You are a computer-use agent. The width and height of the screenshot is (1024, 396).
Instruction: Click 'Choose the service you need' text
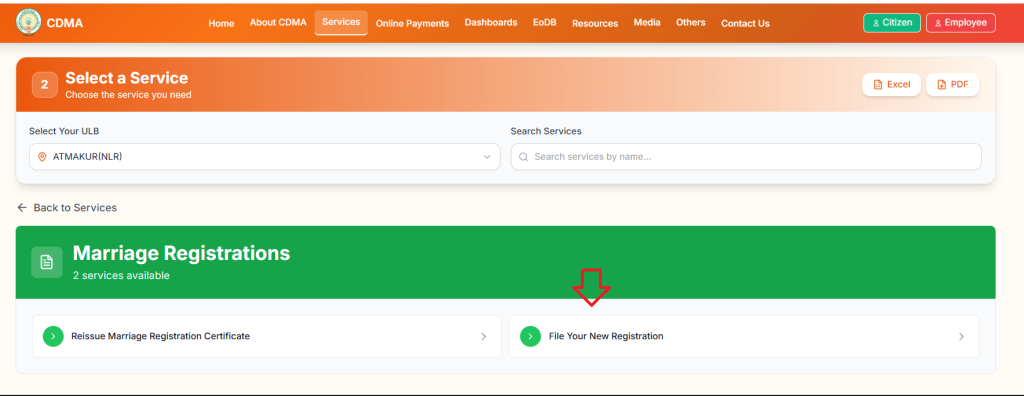tap(128, 95)
